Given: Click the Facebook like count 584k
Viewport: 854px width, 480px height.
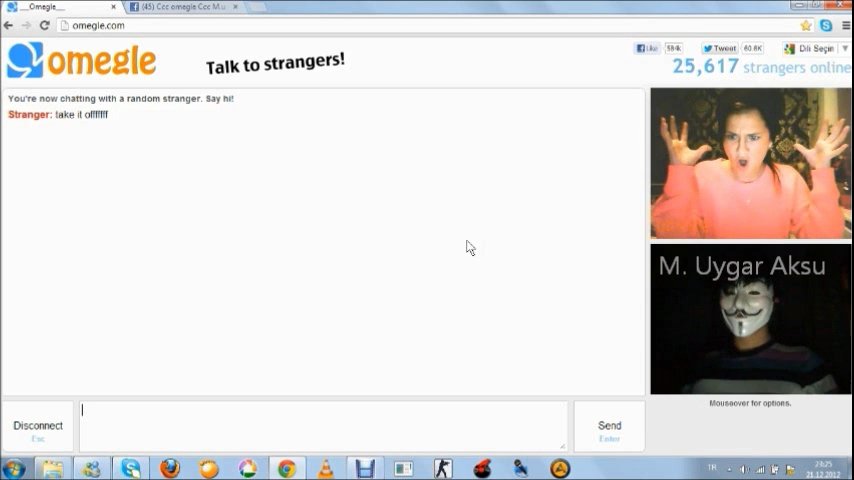Looking at the screenshot, I should [x=674, y=48].
